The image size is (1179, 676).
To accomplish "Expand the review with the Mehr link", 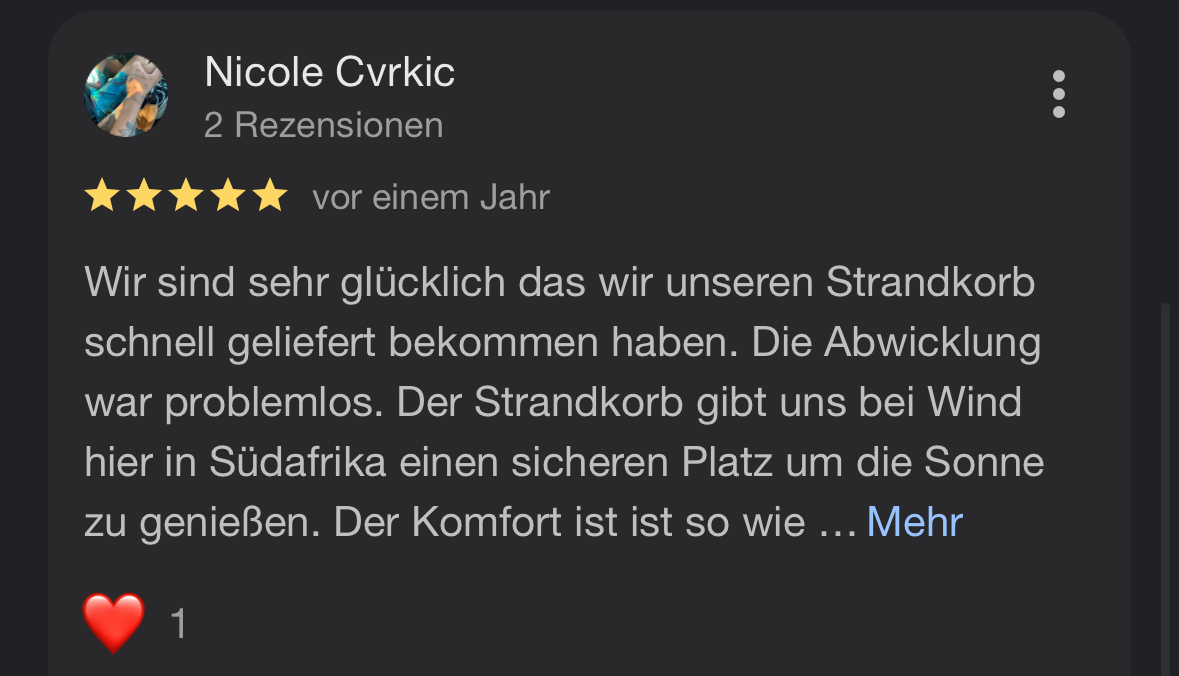I will pos(914,522).
